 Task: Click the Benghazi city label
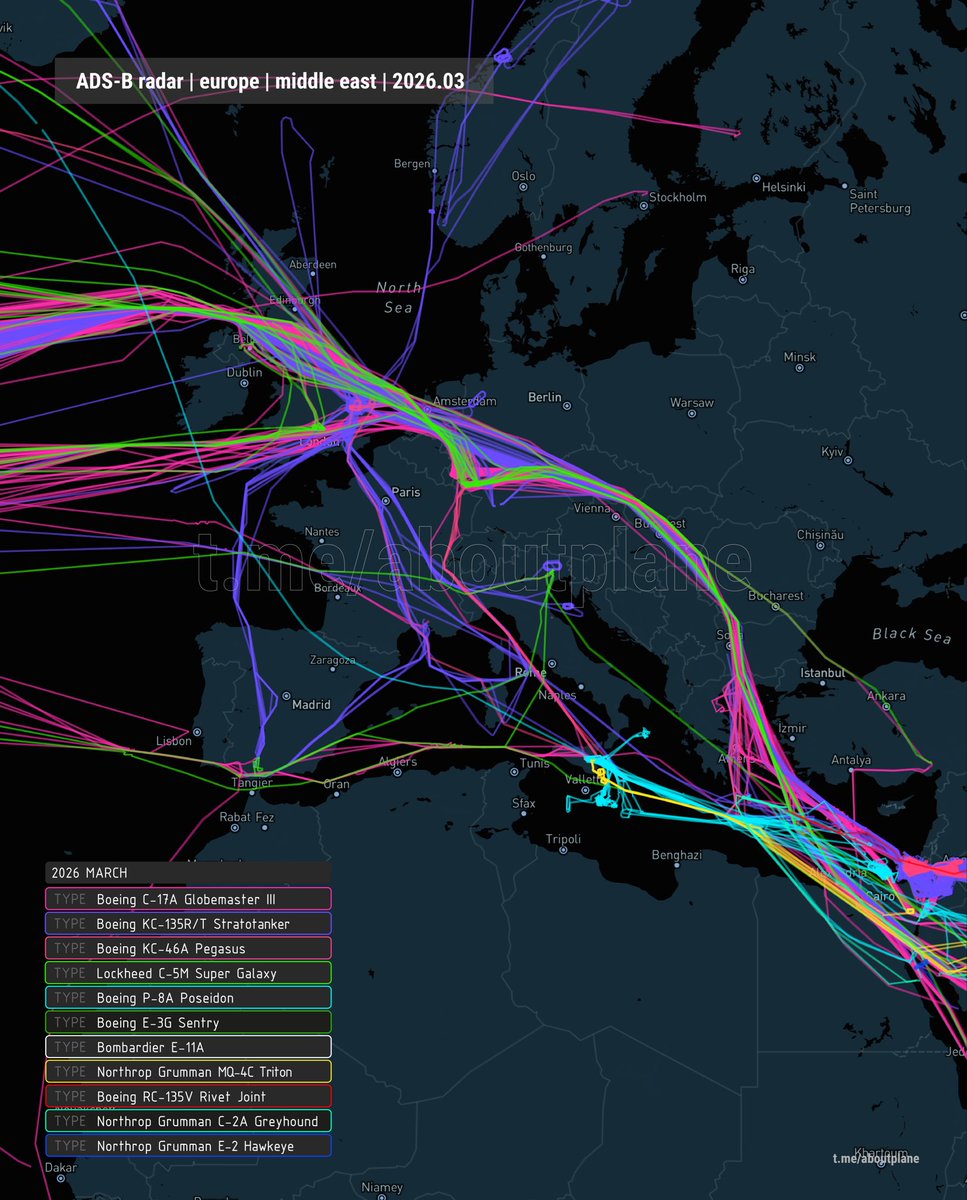(x=677, y=855)
